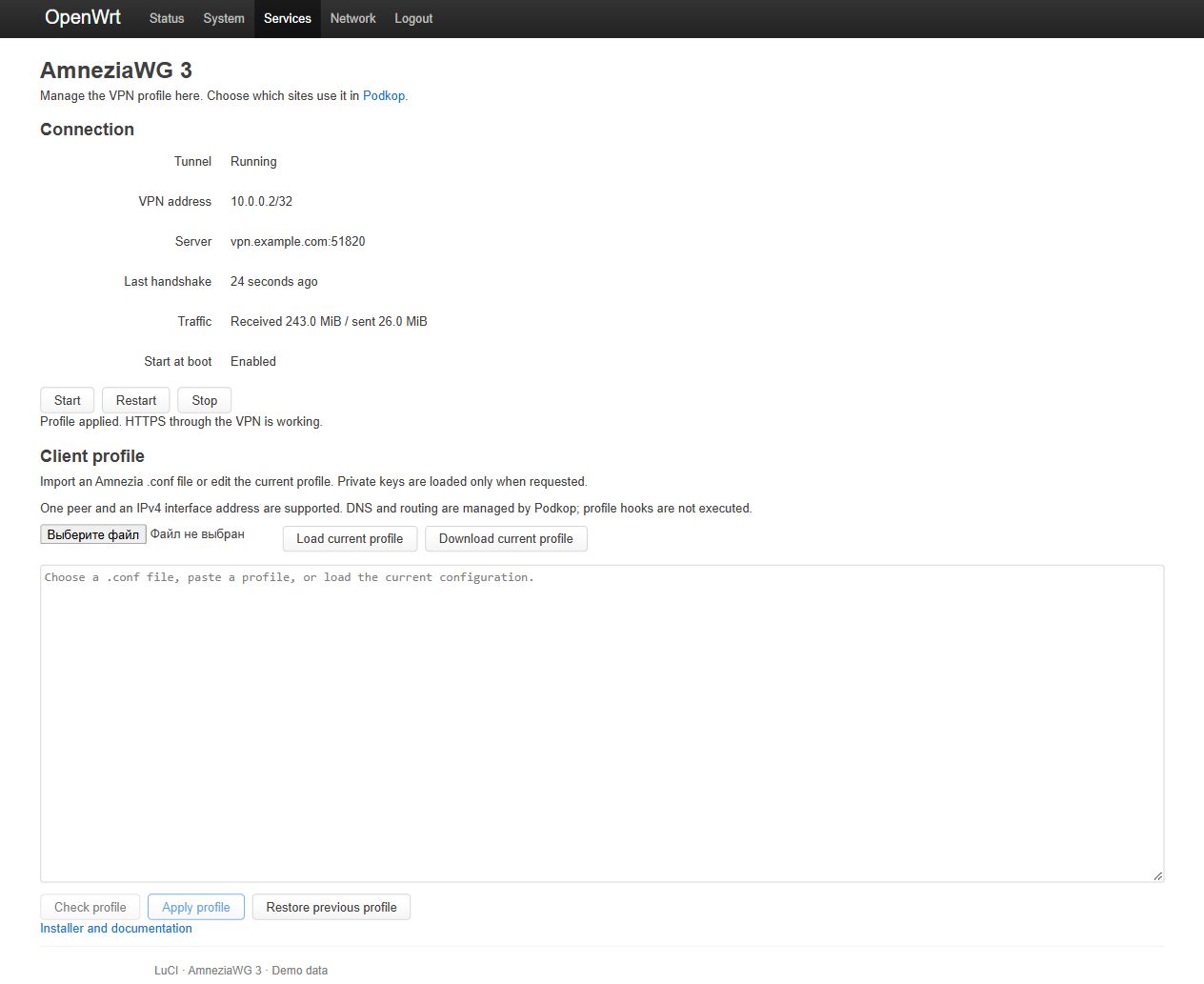Download the current profile
This screenshot has height=984, width=1204.
tap(506, 538)
